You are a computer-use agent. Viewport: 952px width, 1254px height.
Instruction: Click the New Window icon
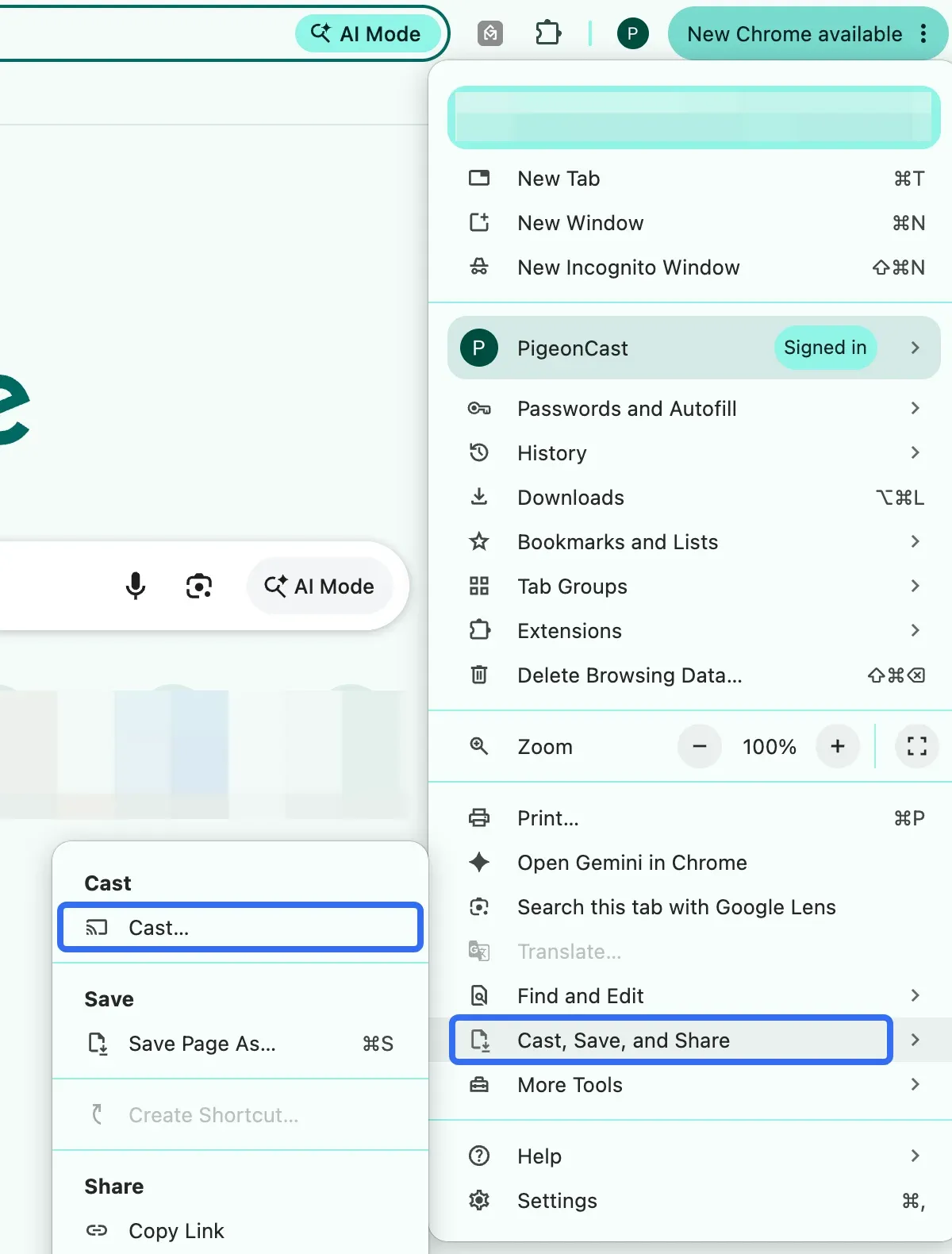point(479,222)
